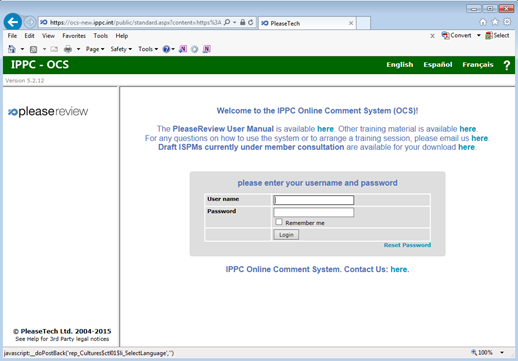
Task: Open the other training material 'here' link
Action: [468, 129]
